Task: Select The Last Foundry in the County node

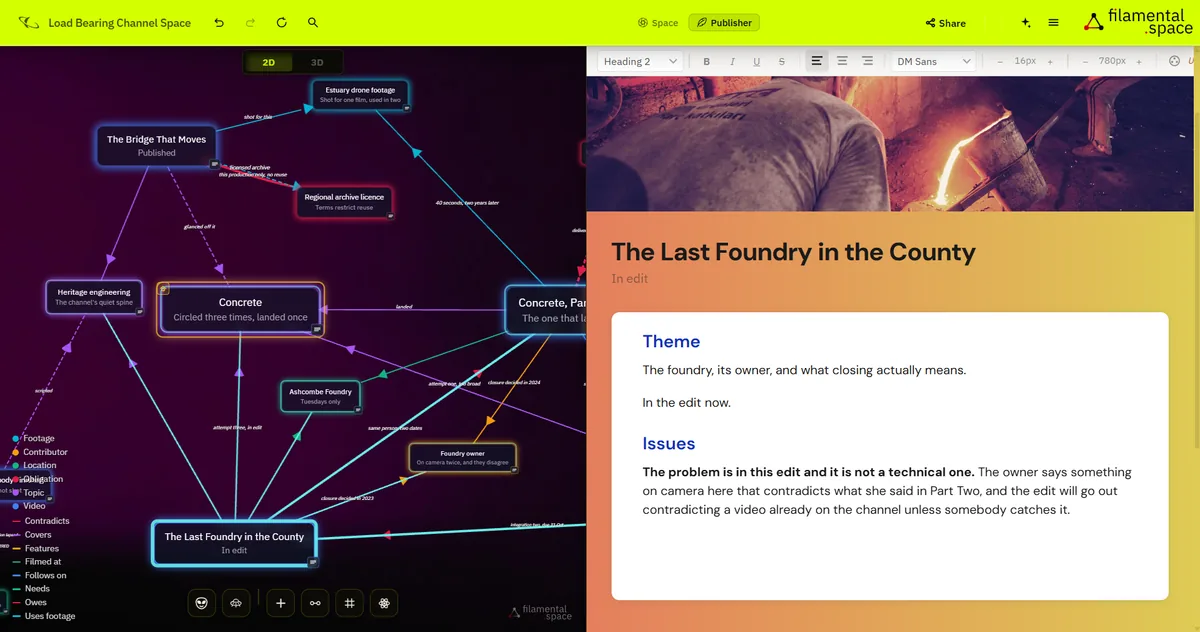Action: 234,543
